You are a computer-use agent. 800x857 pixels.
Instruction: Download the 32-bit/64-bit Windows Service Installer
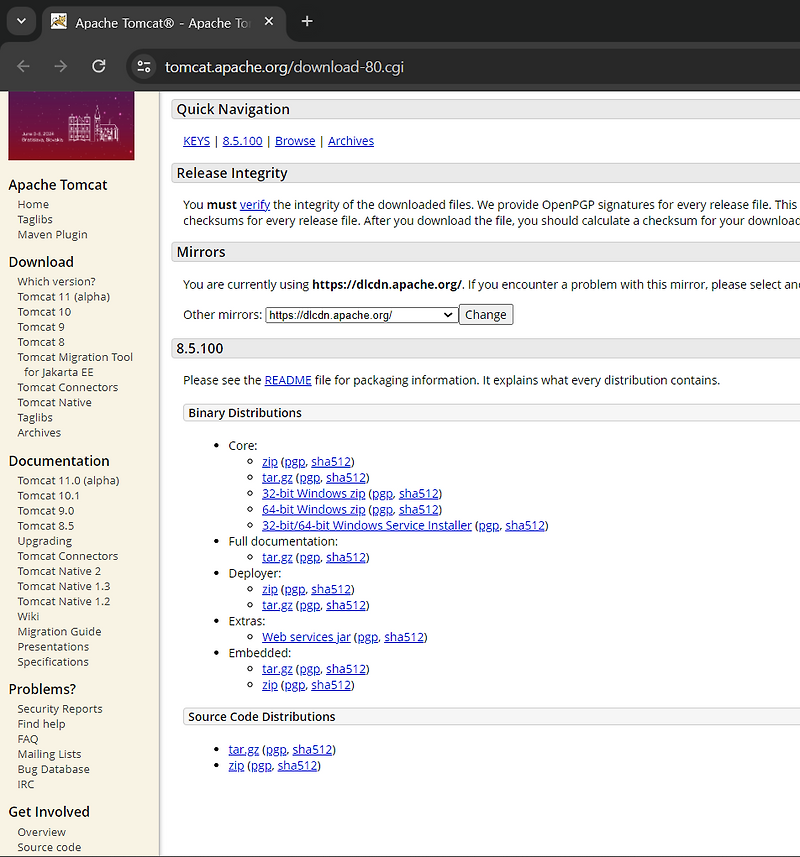367,525
